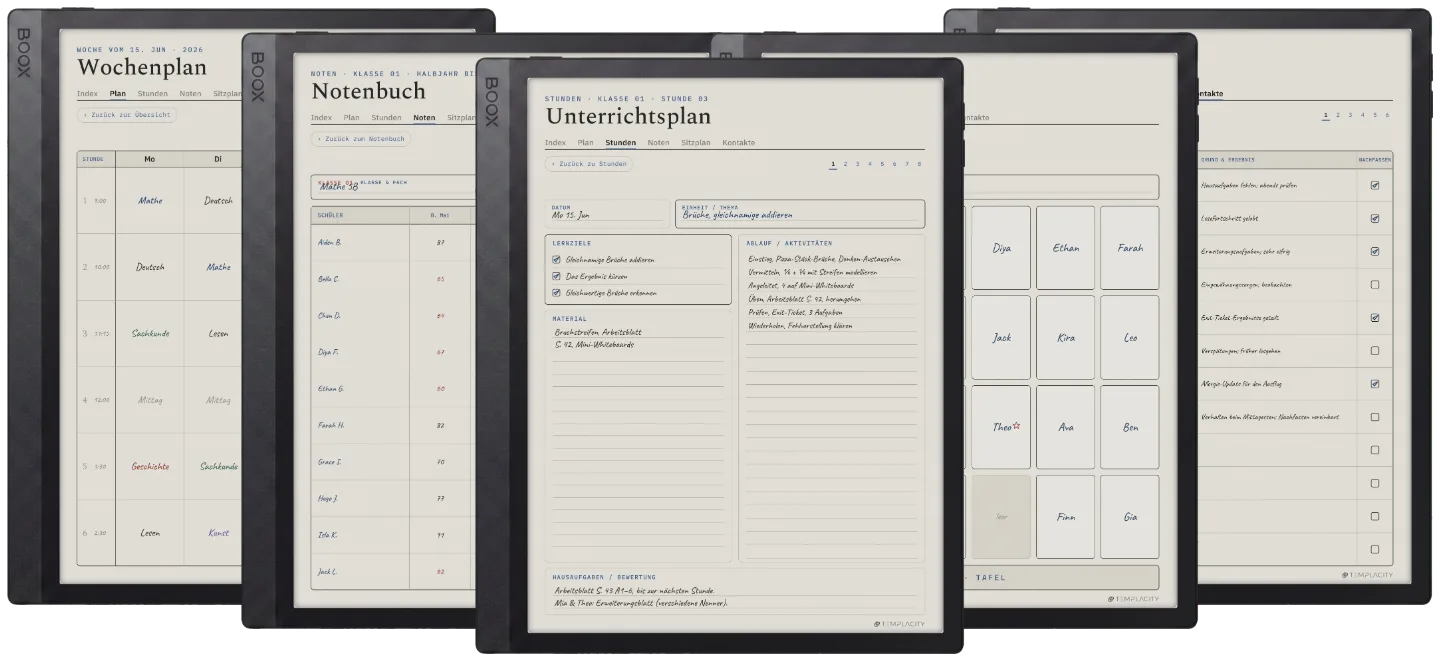The image size is (1440, 661).
Task: Select page 1 in Kontakte pagination
Action: [1326, 115]
